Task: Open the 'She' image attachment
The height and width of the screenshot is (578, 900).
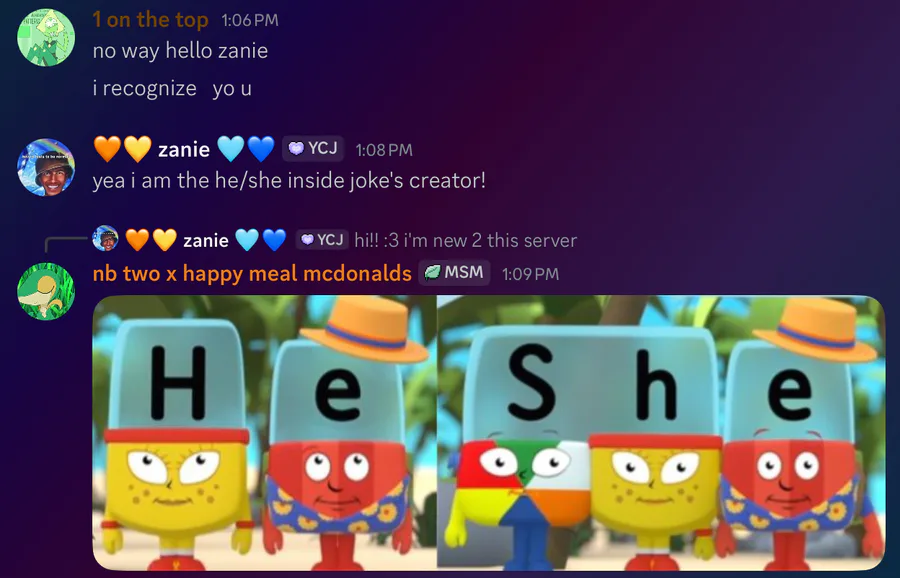Action: 661,433
